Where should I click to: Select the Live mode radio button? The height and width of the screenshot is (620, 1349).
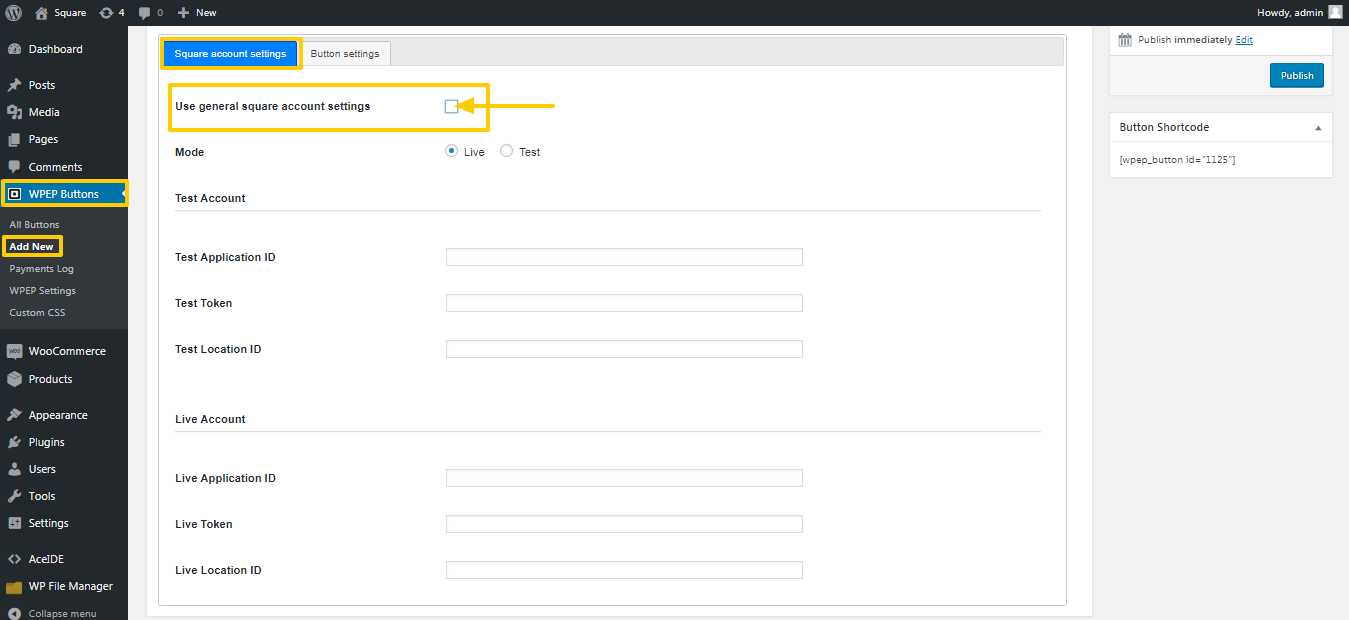click(451, 151)
